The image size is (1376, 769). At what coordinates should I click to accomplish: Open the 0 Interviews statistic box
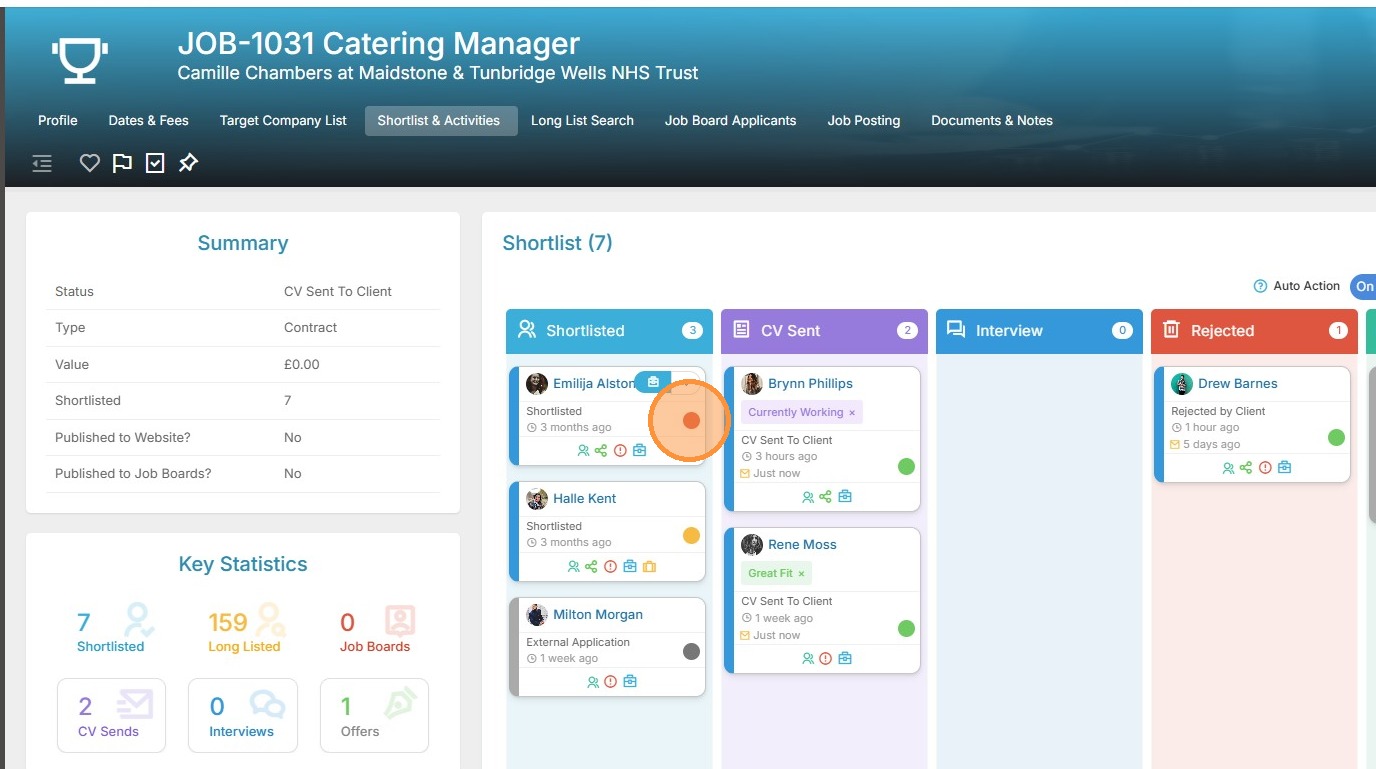coord(243,715)
